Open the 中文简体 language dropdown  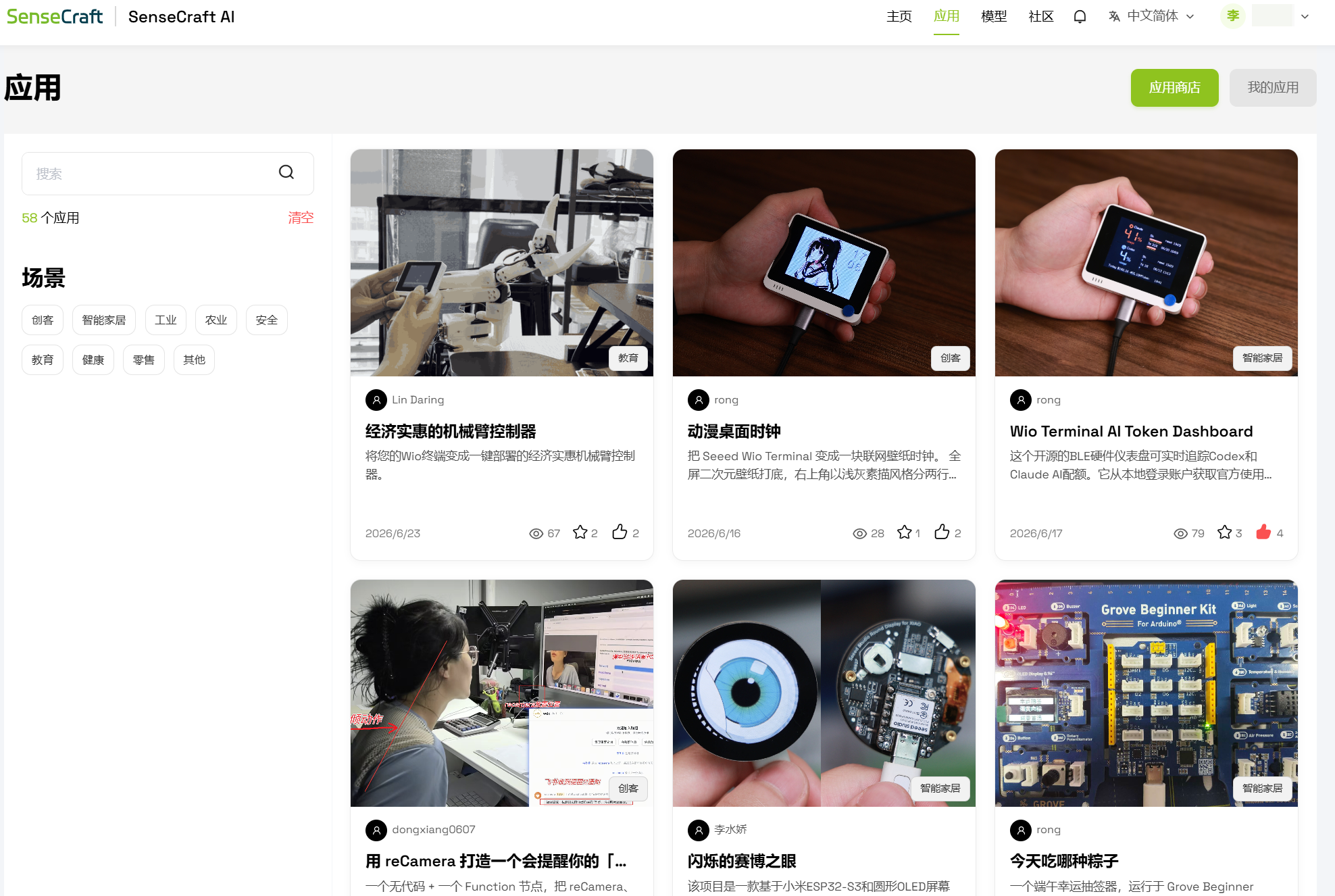1152,16
